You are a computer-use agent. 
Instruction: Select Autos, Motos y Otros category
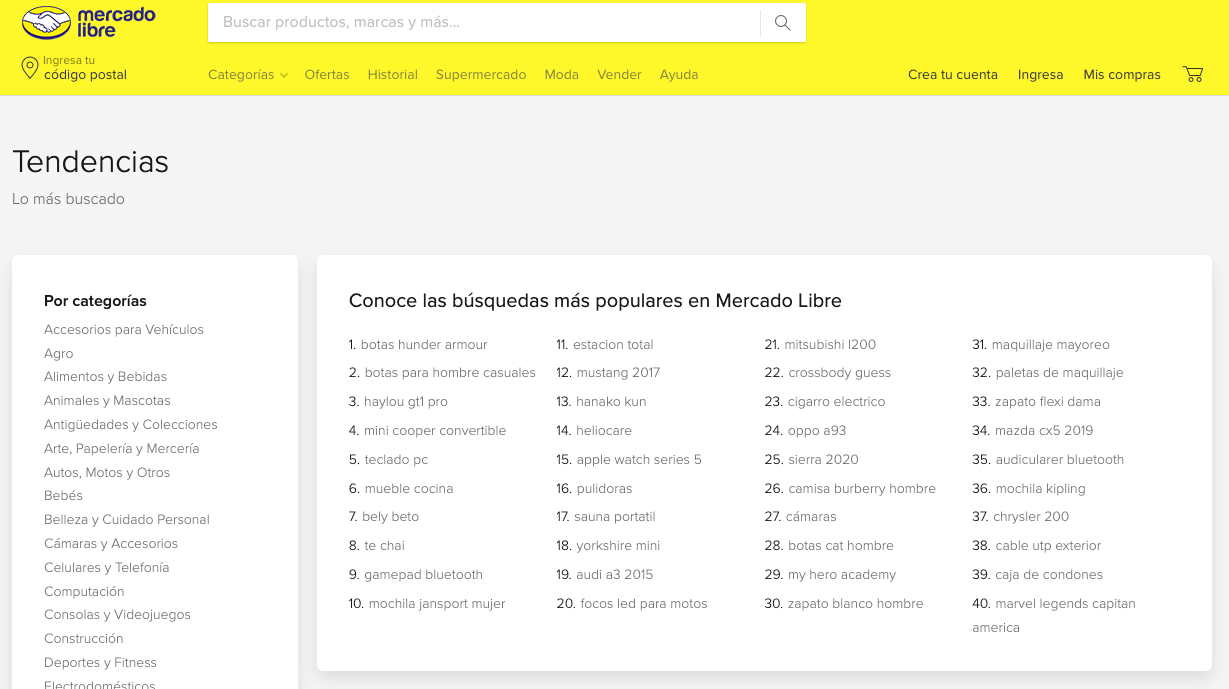(107, 473)
